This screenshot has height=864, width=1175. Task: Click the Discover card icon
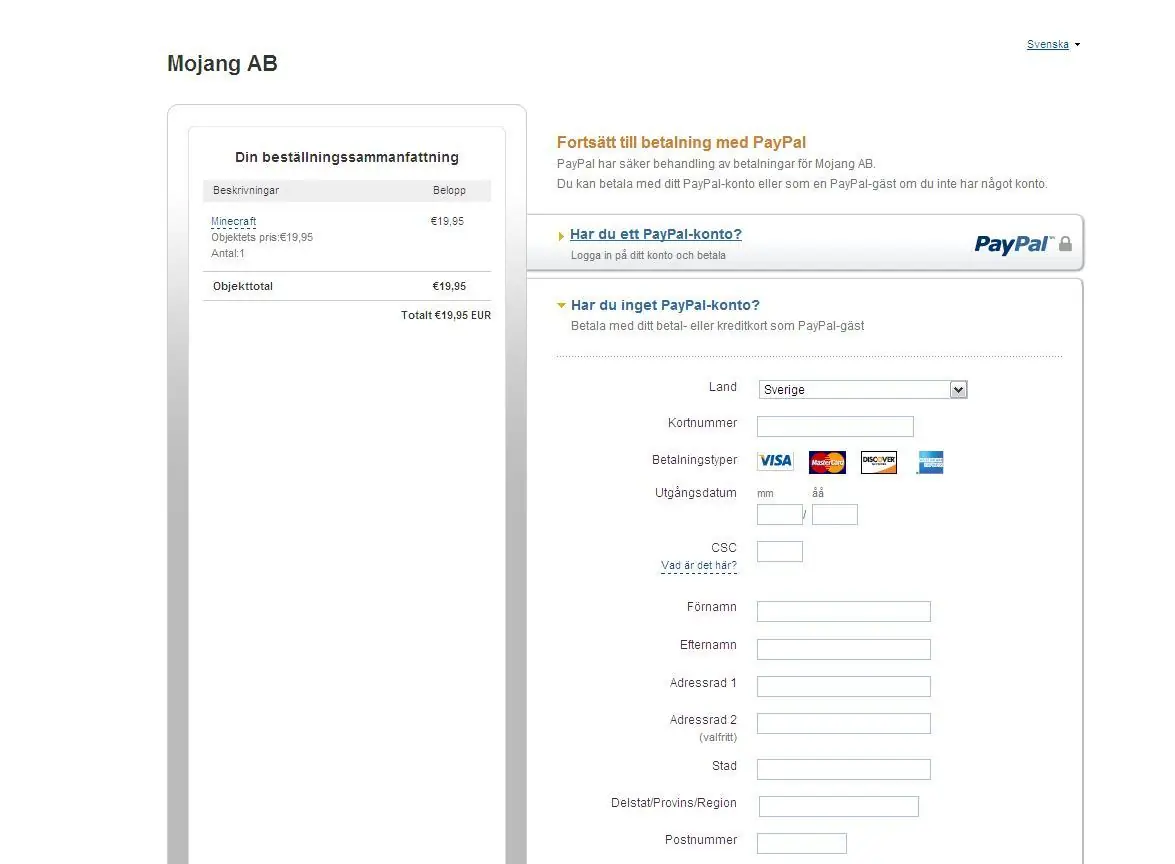click(879, 462)
